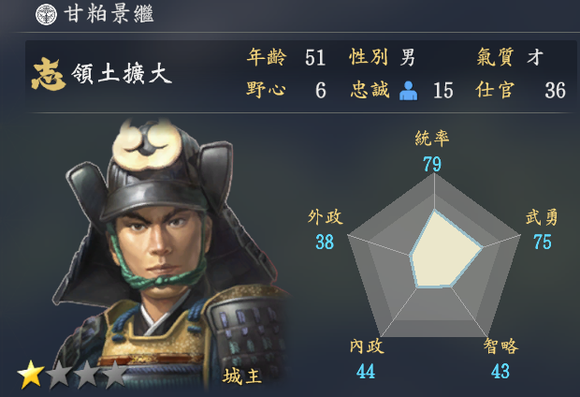
Task: Click the second gray rank star
Action: pyautogui.click(x=59, y=374)
